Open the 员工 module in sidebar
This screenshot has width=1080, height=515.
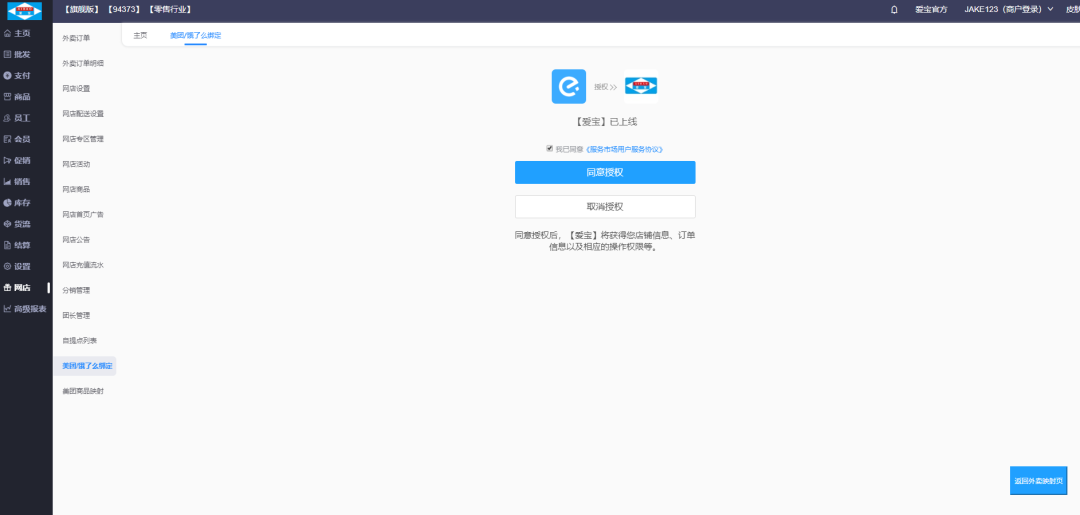pos(17,118)
